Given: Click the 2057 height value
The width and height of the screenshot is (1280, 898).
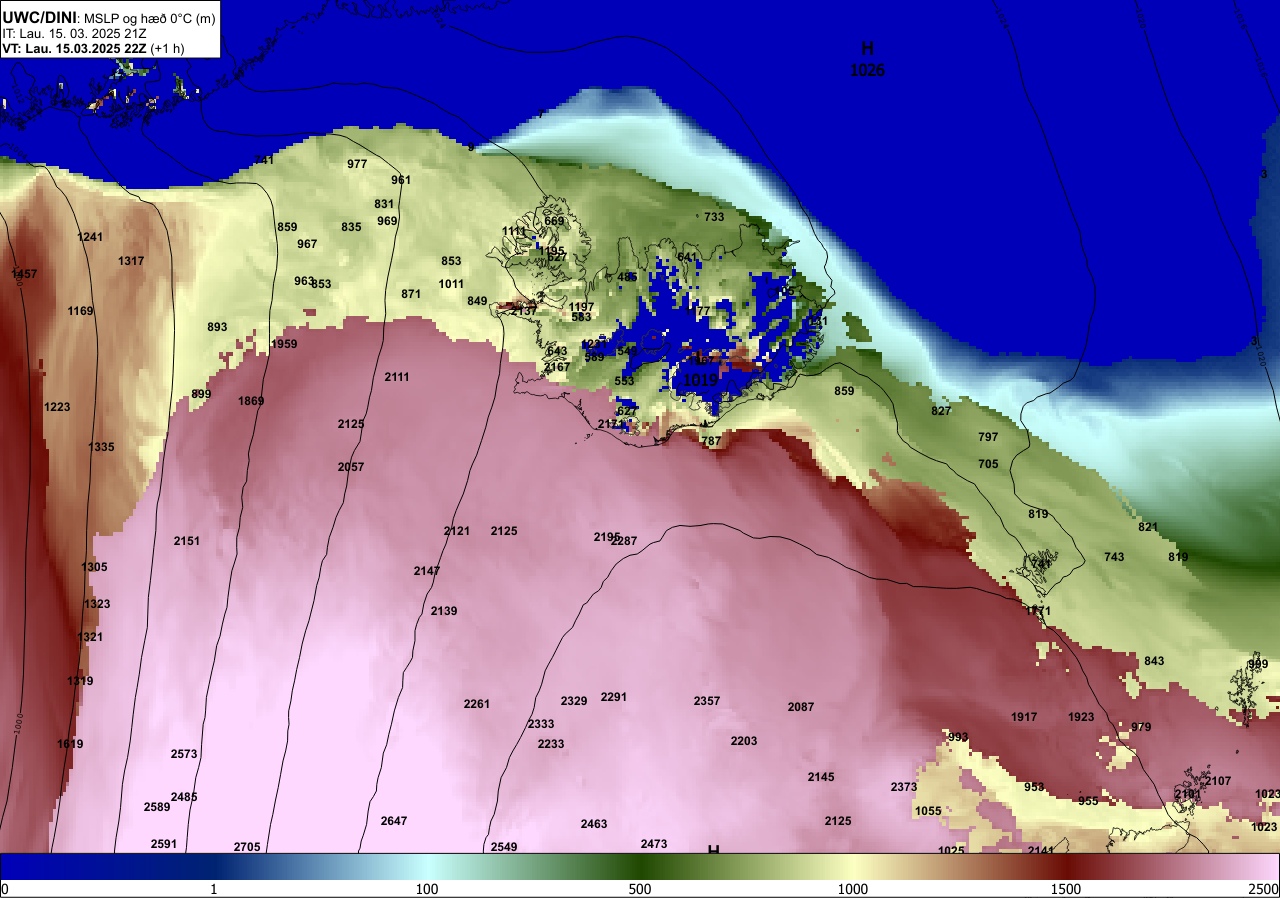Looking at the screenshot, I should pos(351,467).
